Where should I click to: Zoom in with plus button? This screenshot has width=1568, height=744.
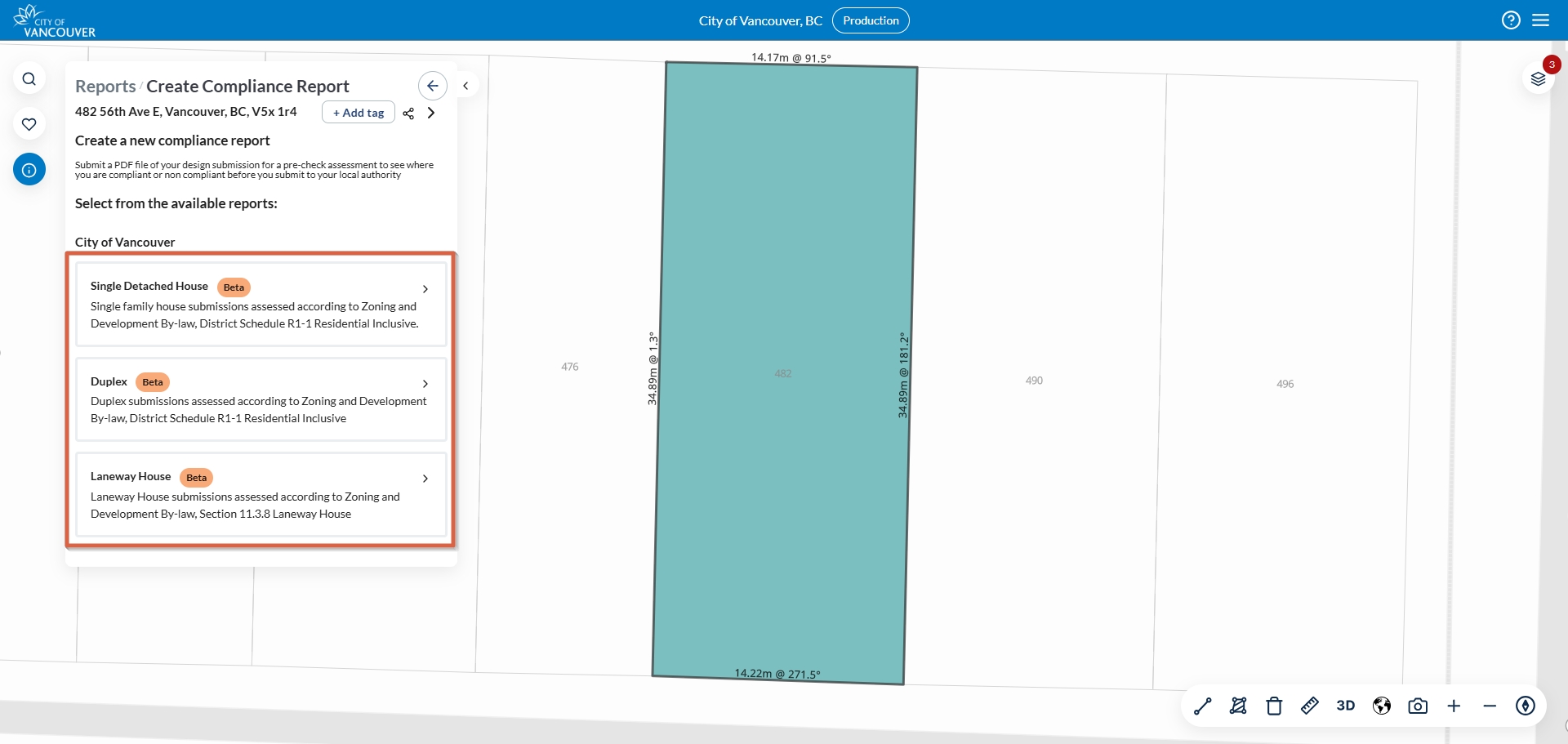click(1454, 706)
